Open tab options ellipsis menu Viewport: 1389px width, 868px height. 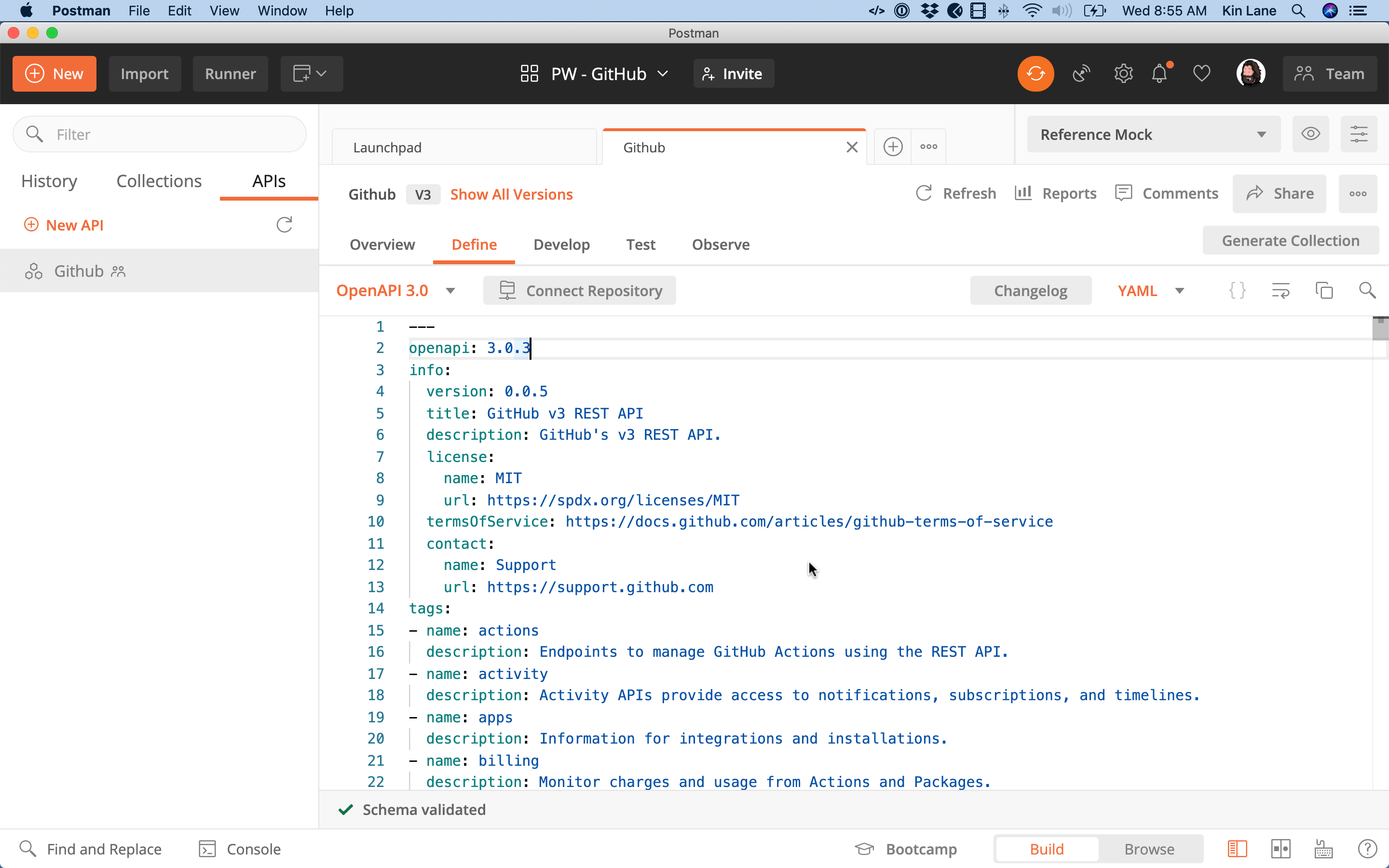tap(928, 147)
